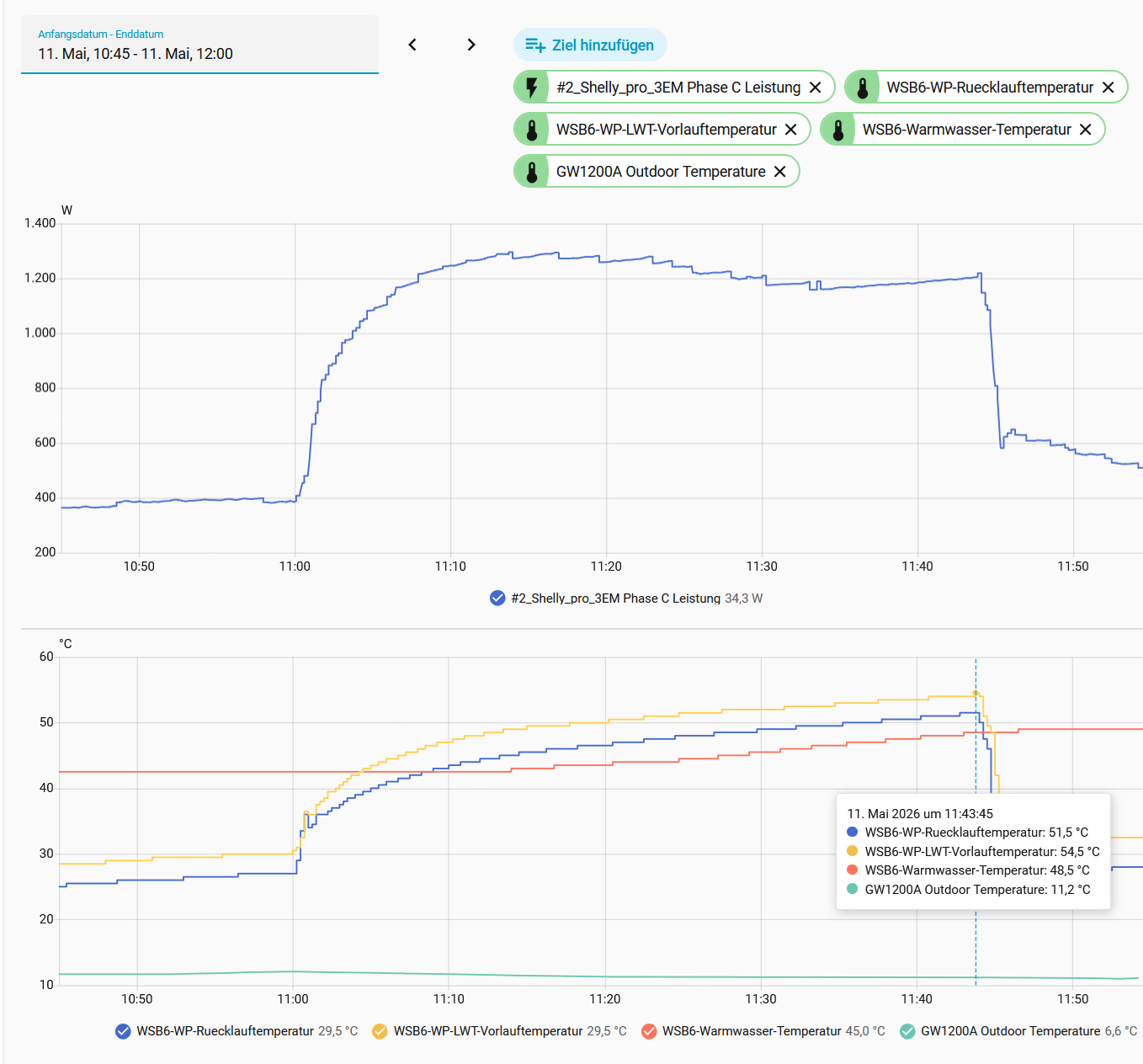1143x1064 pixels.
Task: Click thermometer icon on GW1200A Outdoor Temperature chip
Action: tap(532, 172)
